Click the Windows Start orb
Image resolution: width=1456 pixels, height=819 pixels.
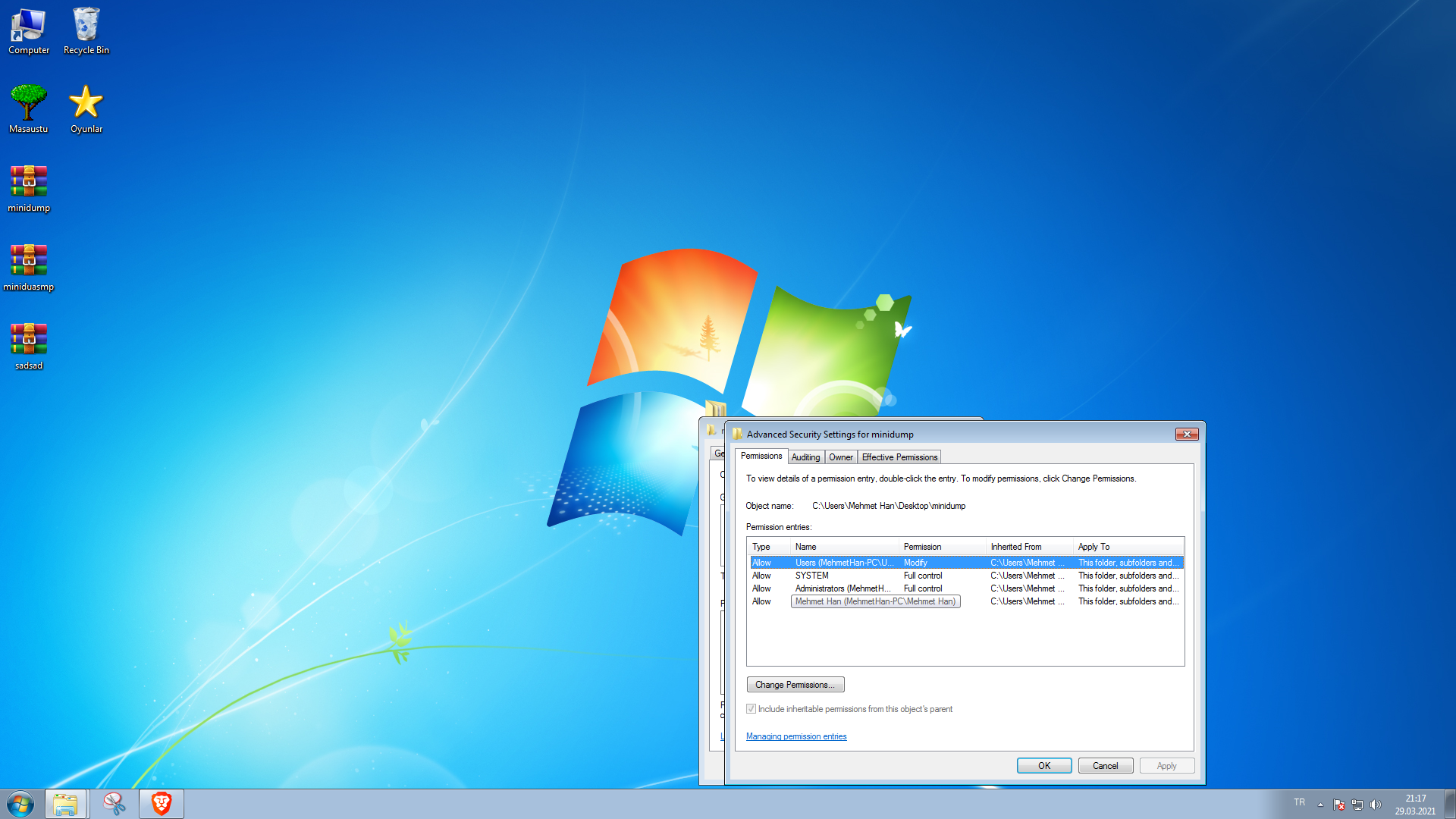click(20, 803)
